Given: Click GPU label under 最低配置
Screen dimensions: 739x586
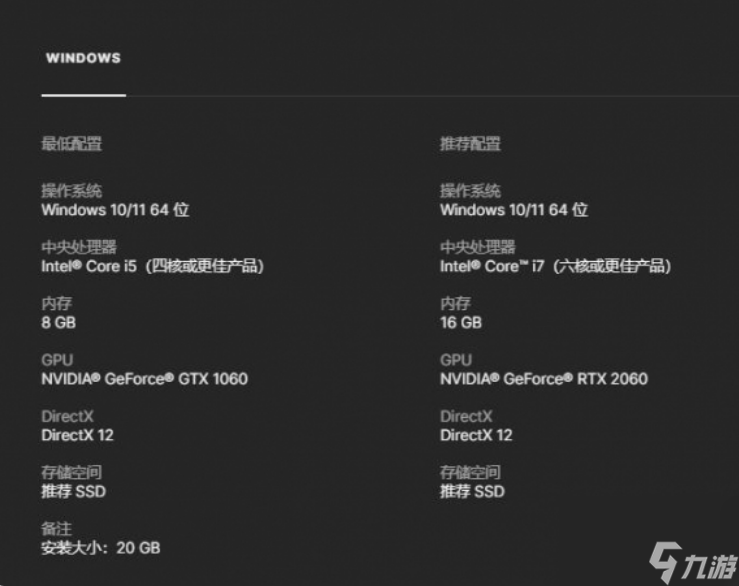Looking at the screenshot, I should [57, 360].
